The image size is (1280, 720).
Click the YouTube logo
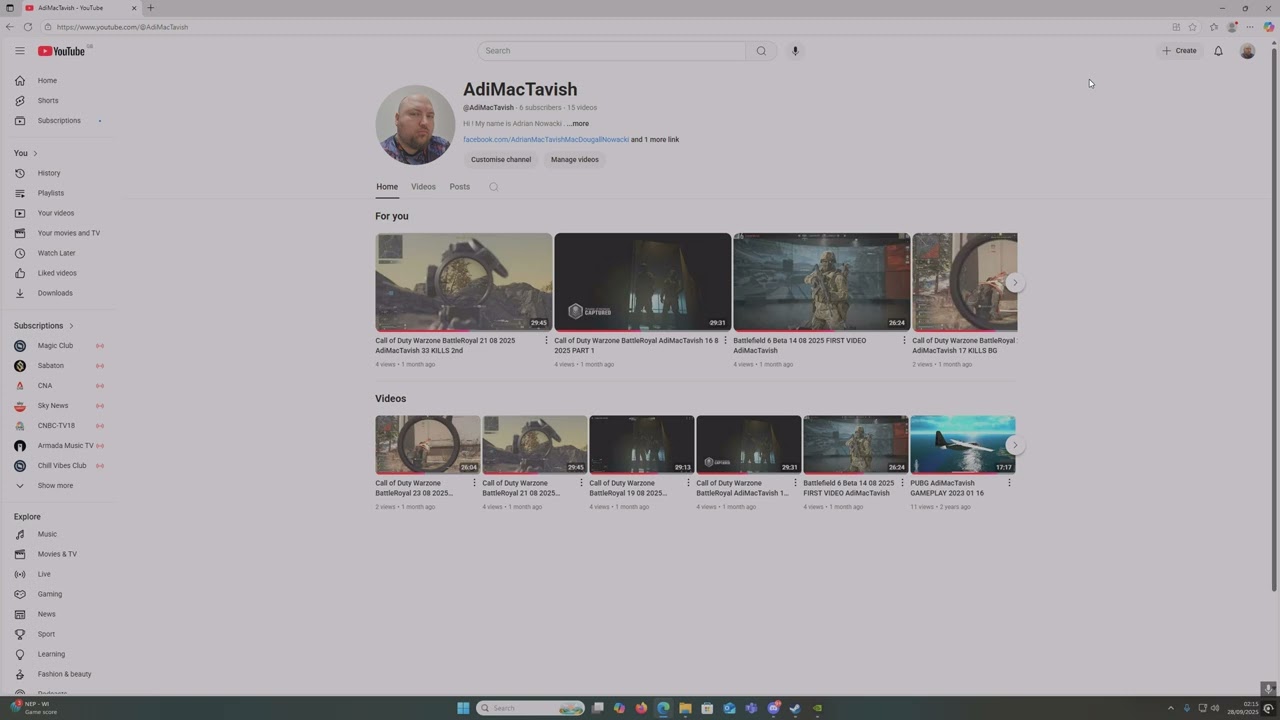[62, 51]
